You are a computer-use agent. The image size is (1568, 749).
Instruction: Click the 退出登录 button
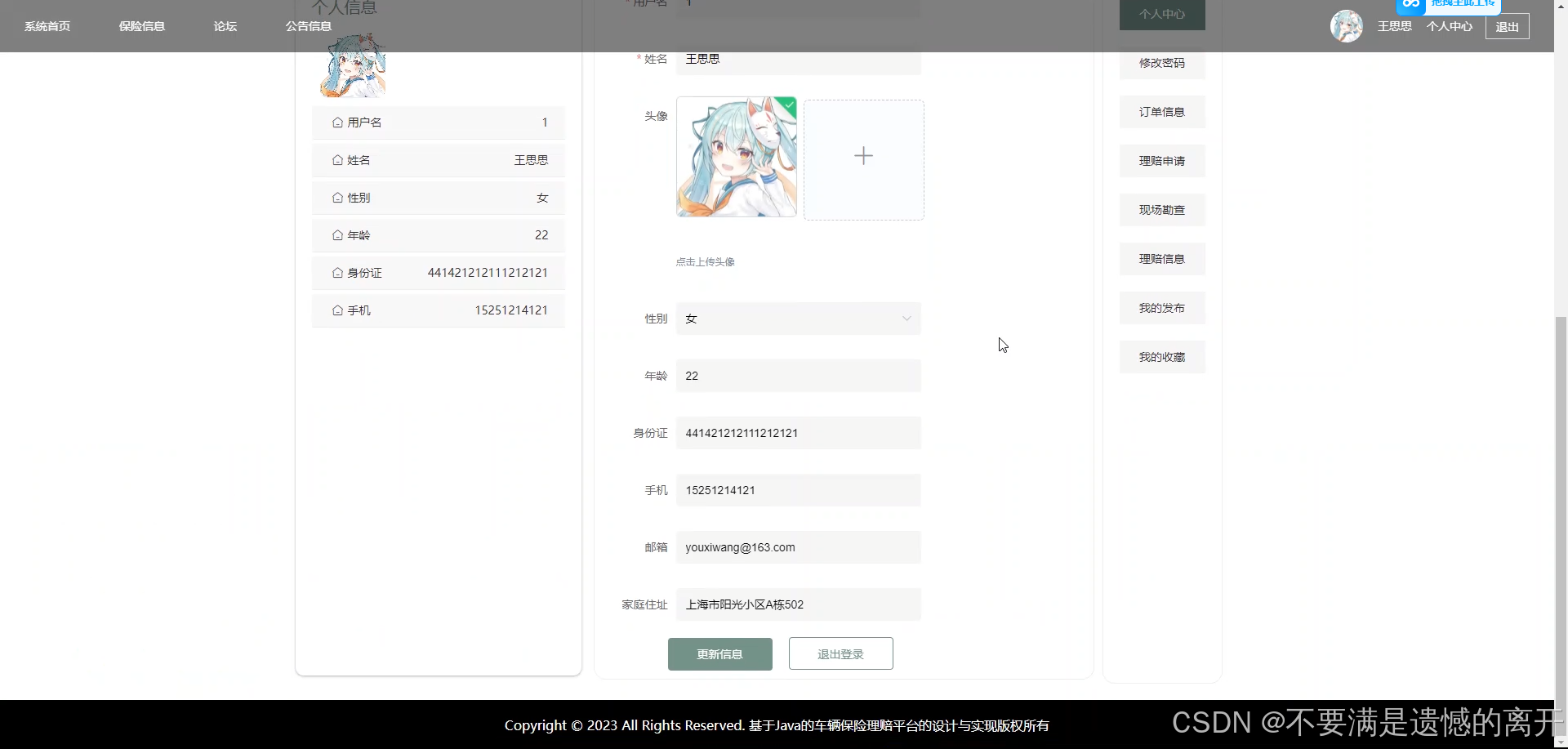pyautogui.click(x=840, y=653)
